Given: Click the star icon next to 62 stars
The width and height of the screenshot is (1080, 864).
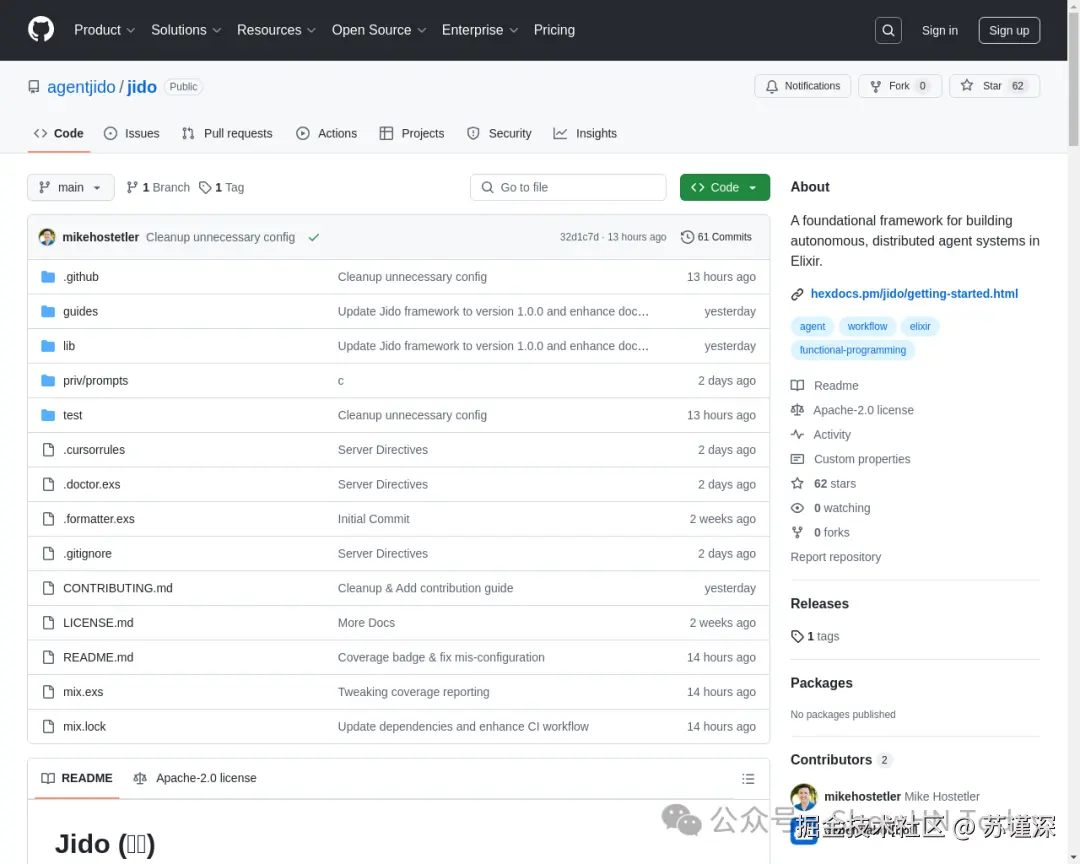Looking at the screenshot, I should coord(797,484).
